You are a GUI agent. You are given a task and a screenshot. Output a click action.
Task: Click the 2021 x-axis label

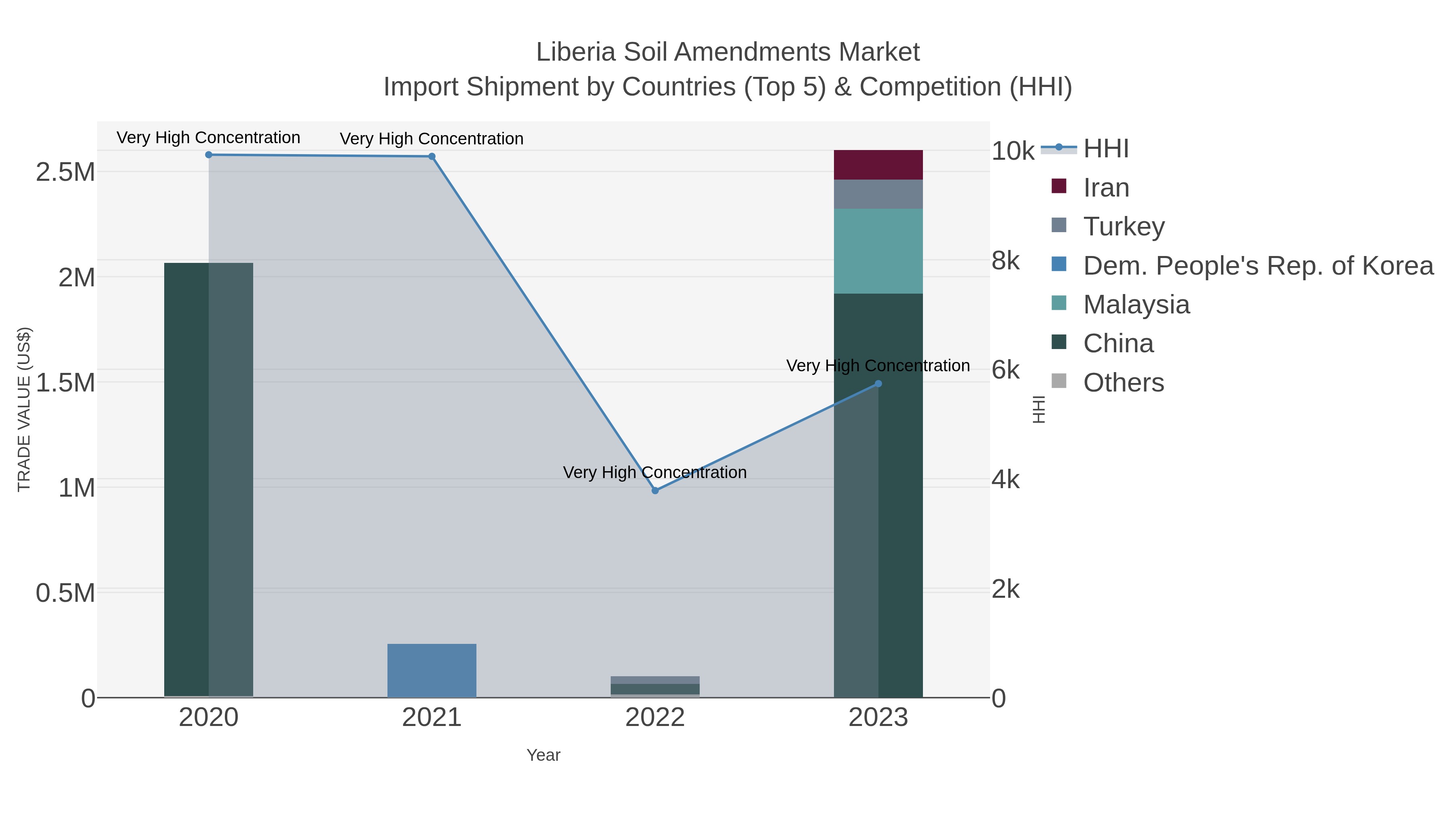tap(432, 718)
